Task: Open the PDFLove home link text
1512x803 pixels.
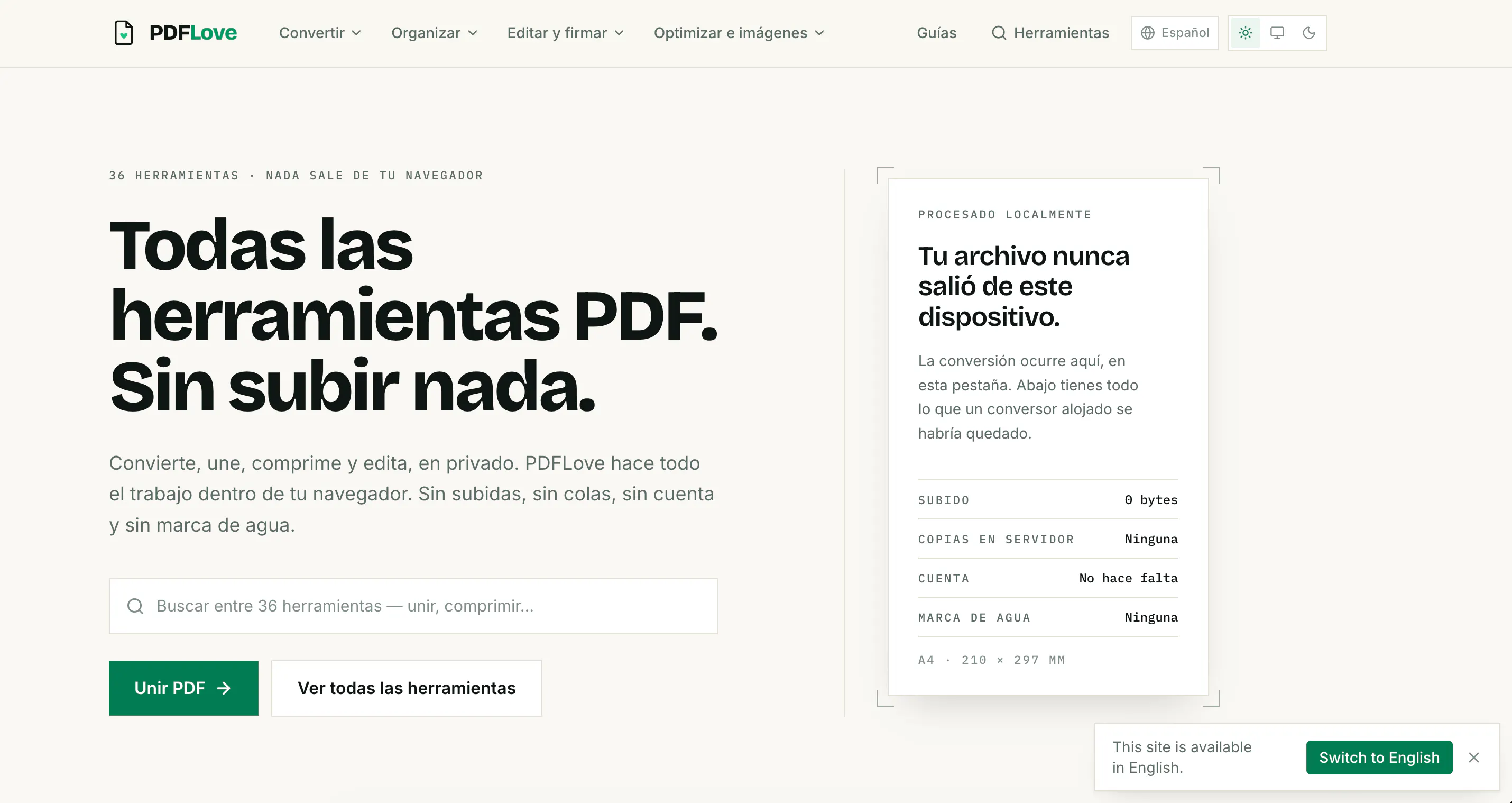Action: click(192, 33)
